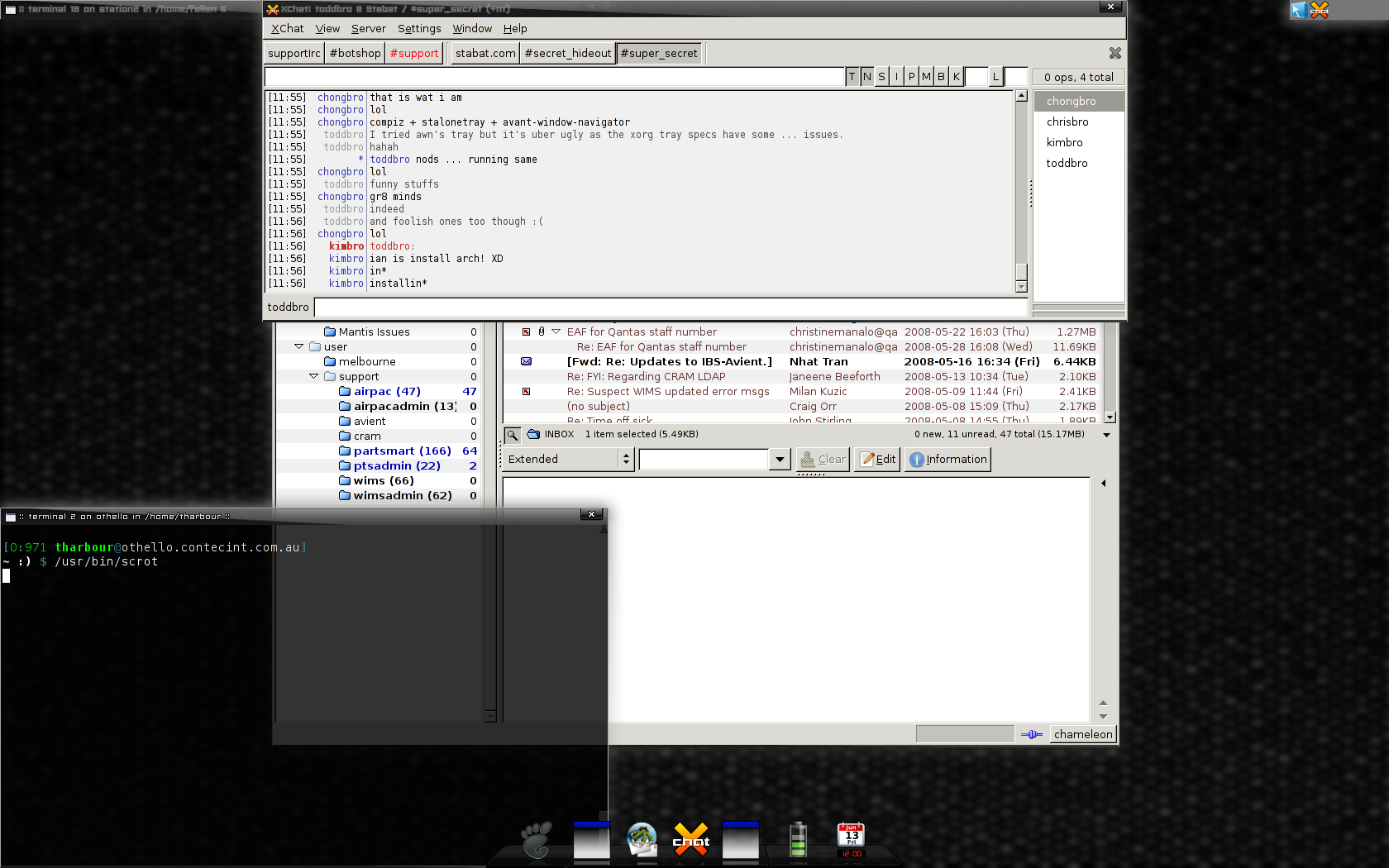The height and width of the screenshot is (868, 1389).
Task: Click the quick search magnifier icon
Action: coord(513,435)
